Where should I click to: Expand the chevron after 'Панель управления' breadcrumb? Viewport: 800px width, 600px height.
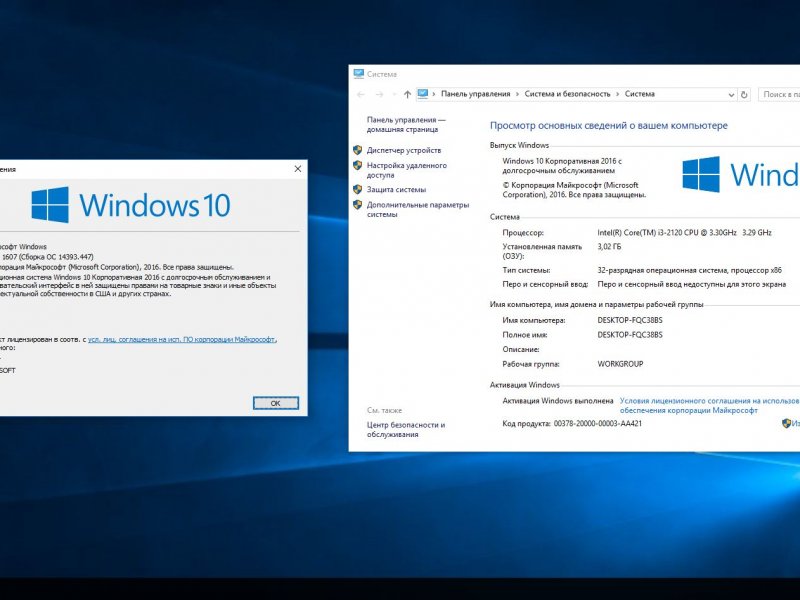[x=517, y=94]
